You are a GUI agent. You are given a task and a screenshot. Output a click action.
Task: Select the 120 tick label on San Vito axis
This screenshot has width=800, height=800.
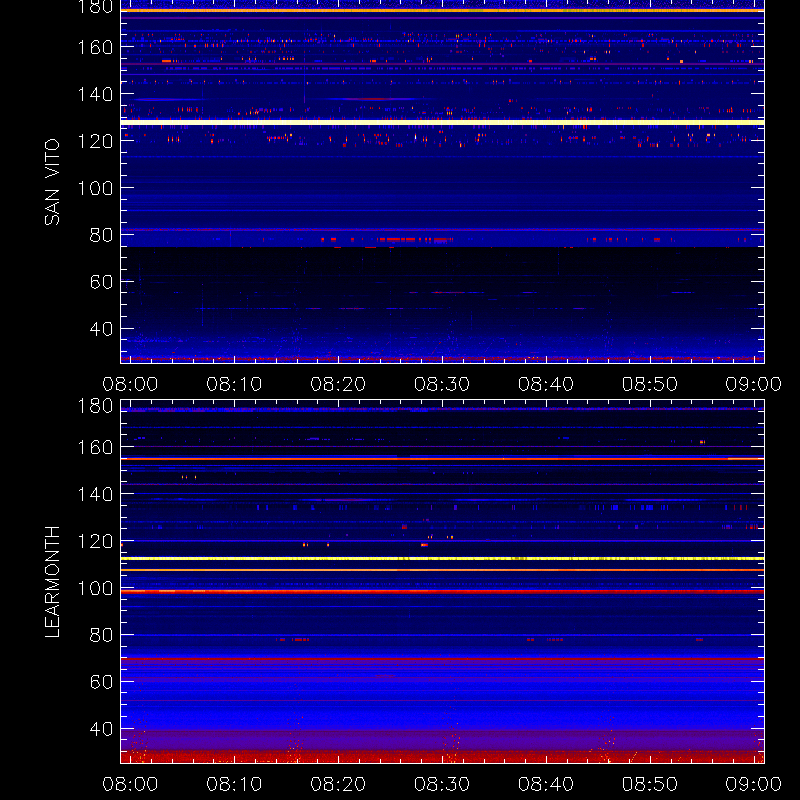(x=95, y=141)
